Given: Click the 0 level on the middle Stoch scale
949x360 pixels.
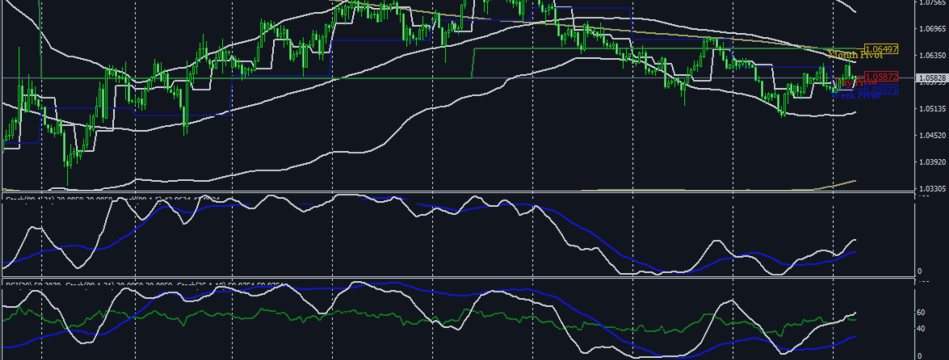Looking at the screenshot, I should point(919,271).
